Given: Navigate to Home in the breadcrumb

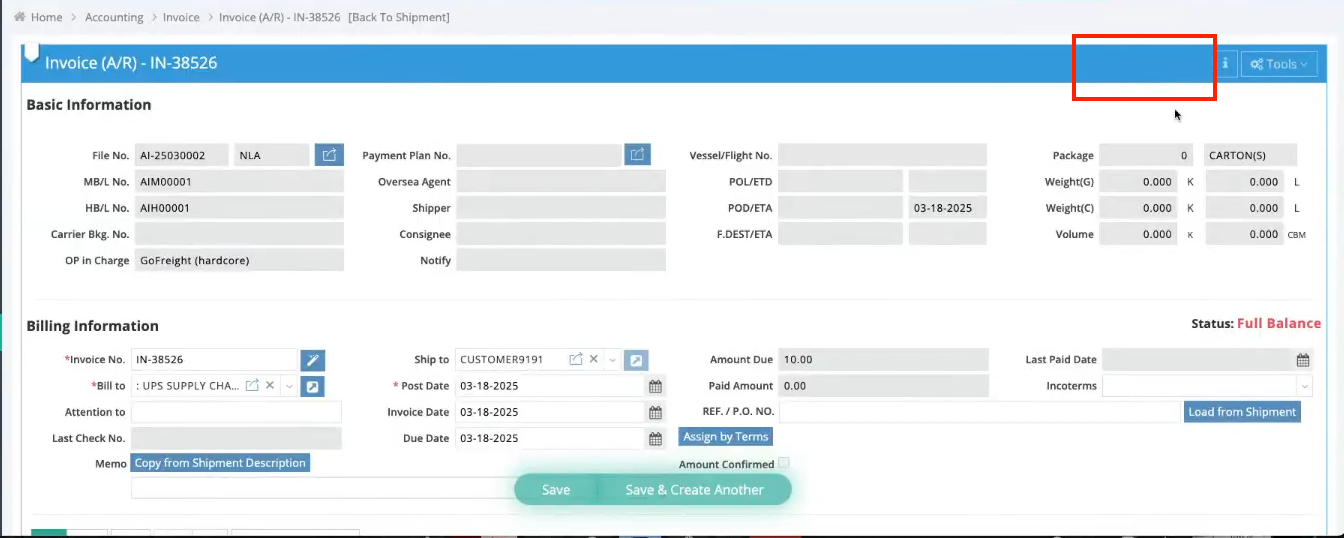Looking at the screenshot, I should pyautogui.click(x=46, y=17).
